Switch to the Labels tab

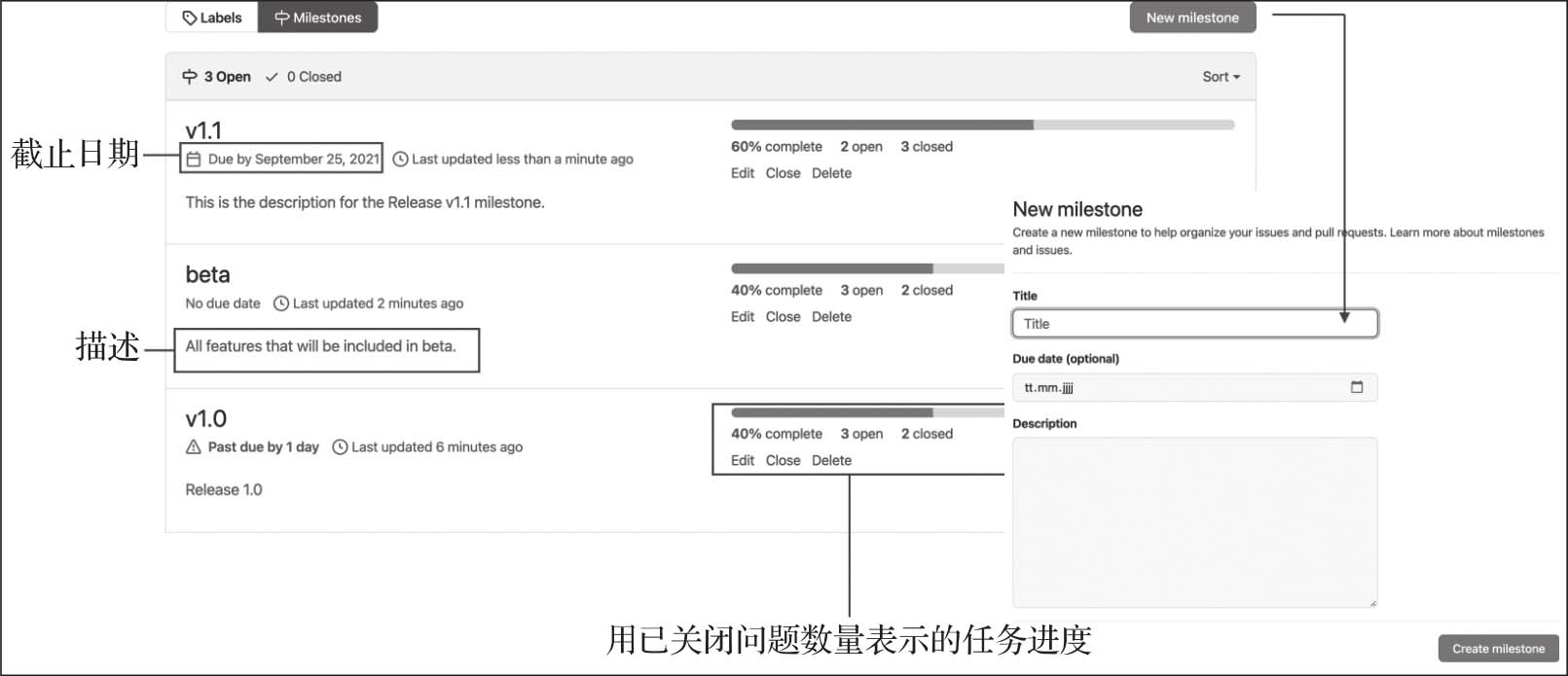tap(212, 18)
